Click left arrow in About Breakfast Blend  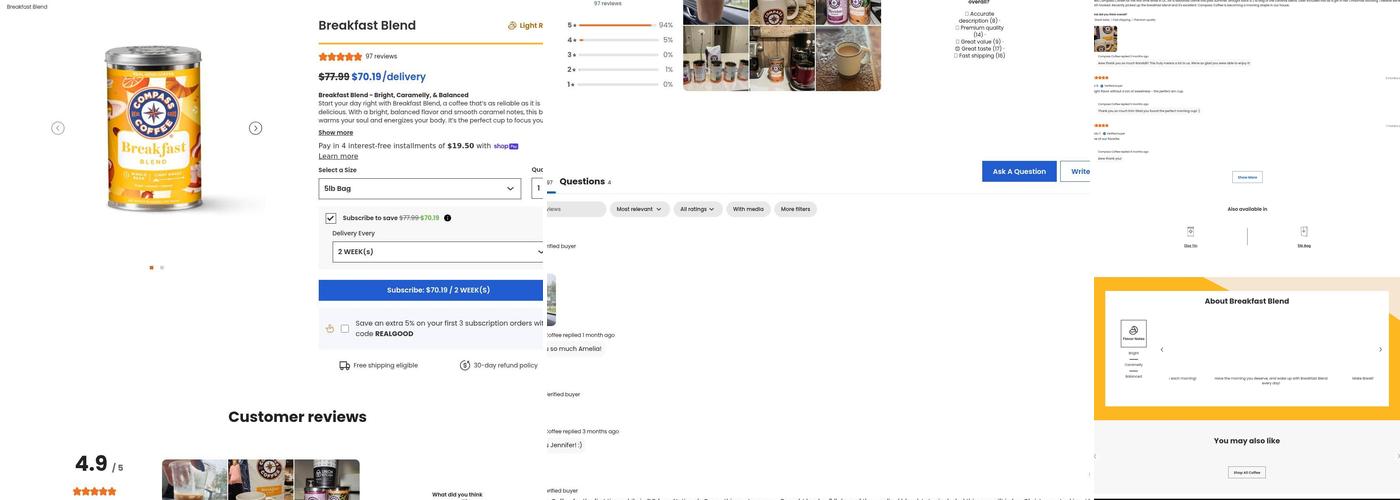coord(1162,350)
